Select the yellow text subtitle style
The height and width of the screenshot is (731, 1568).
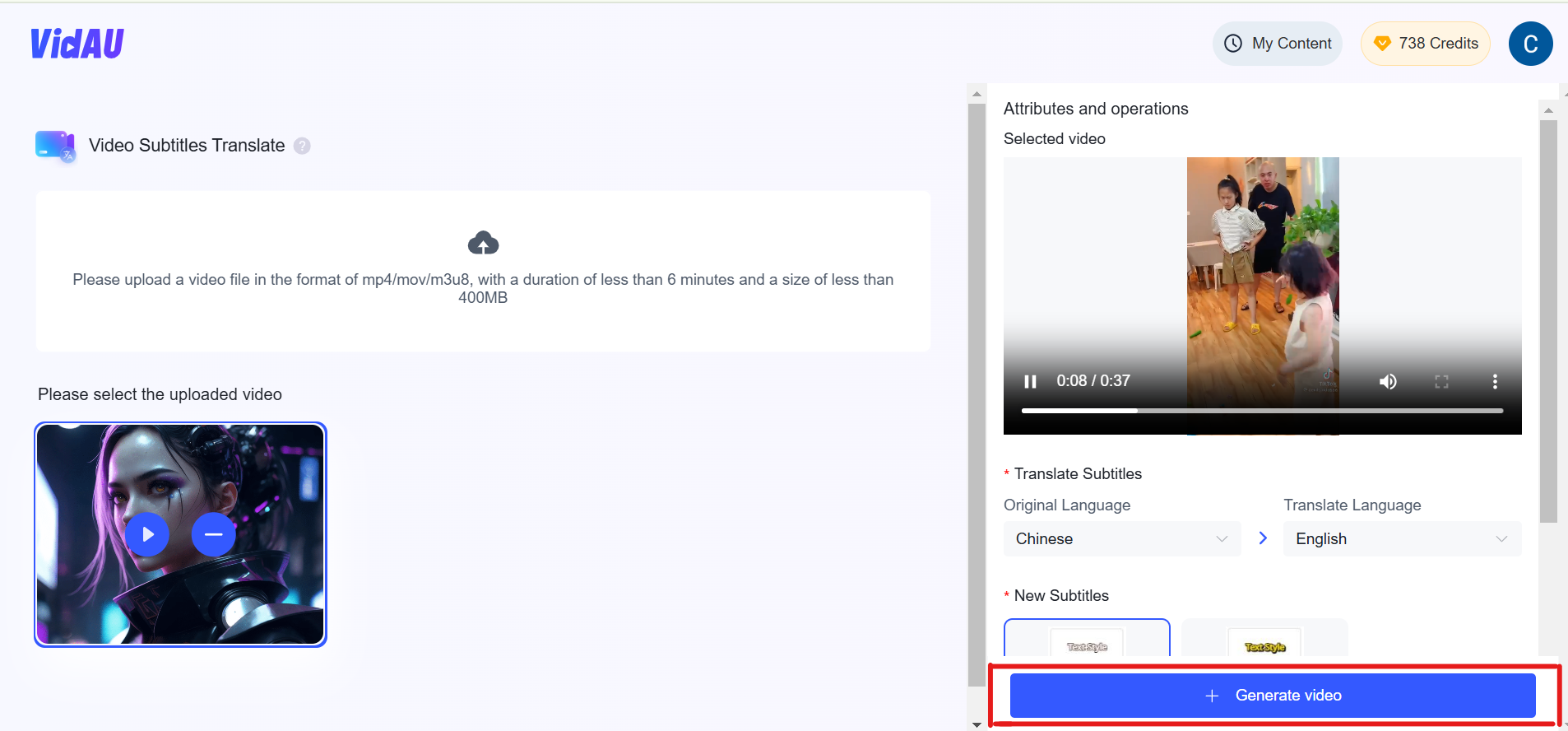coord(1264,638)
